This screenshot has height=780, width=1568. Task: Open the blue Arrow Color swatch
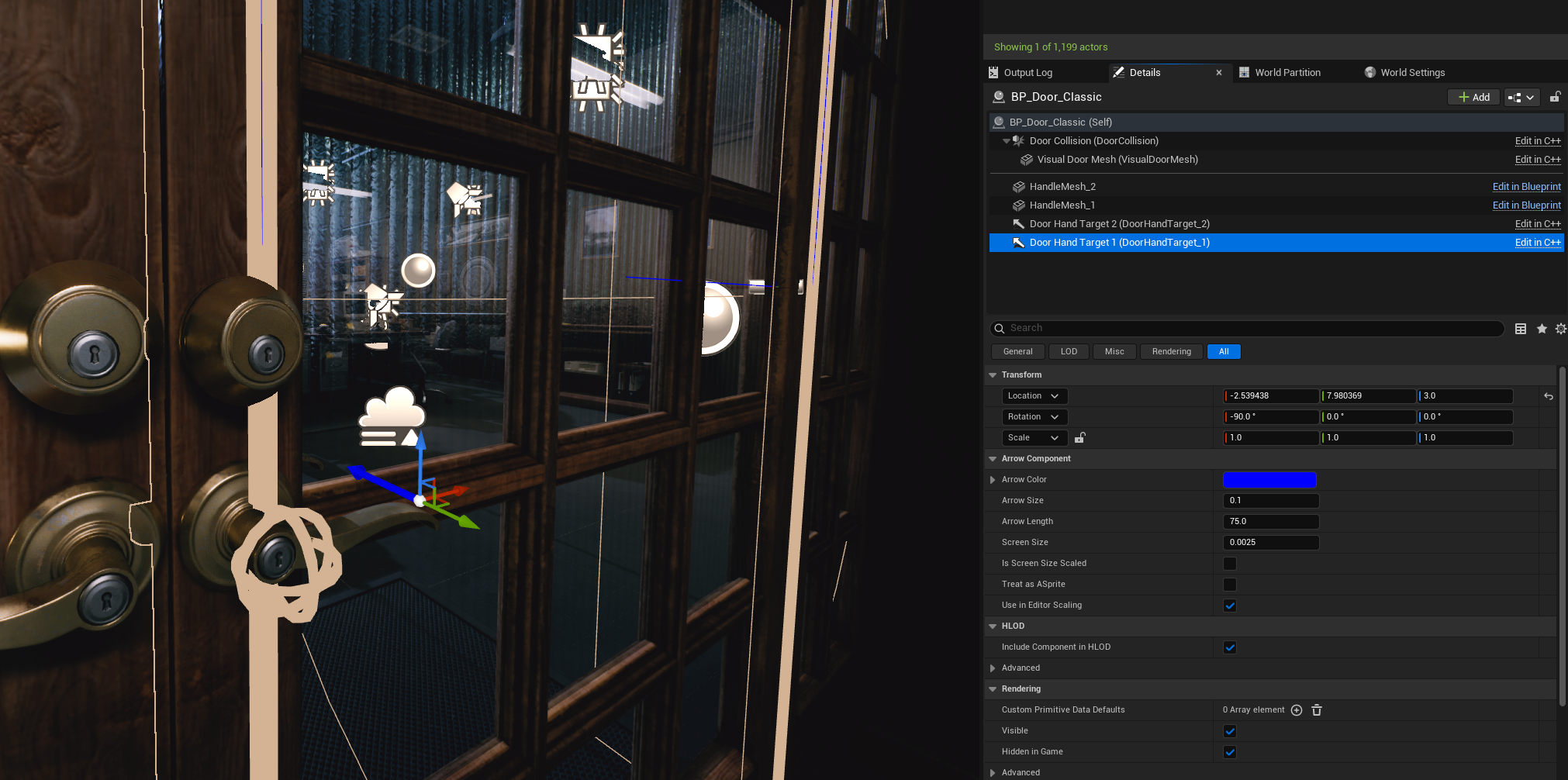[1269, 480]
